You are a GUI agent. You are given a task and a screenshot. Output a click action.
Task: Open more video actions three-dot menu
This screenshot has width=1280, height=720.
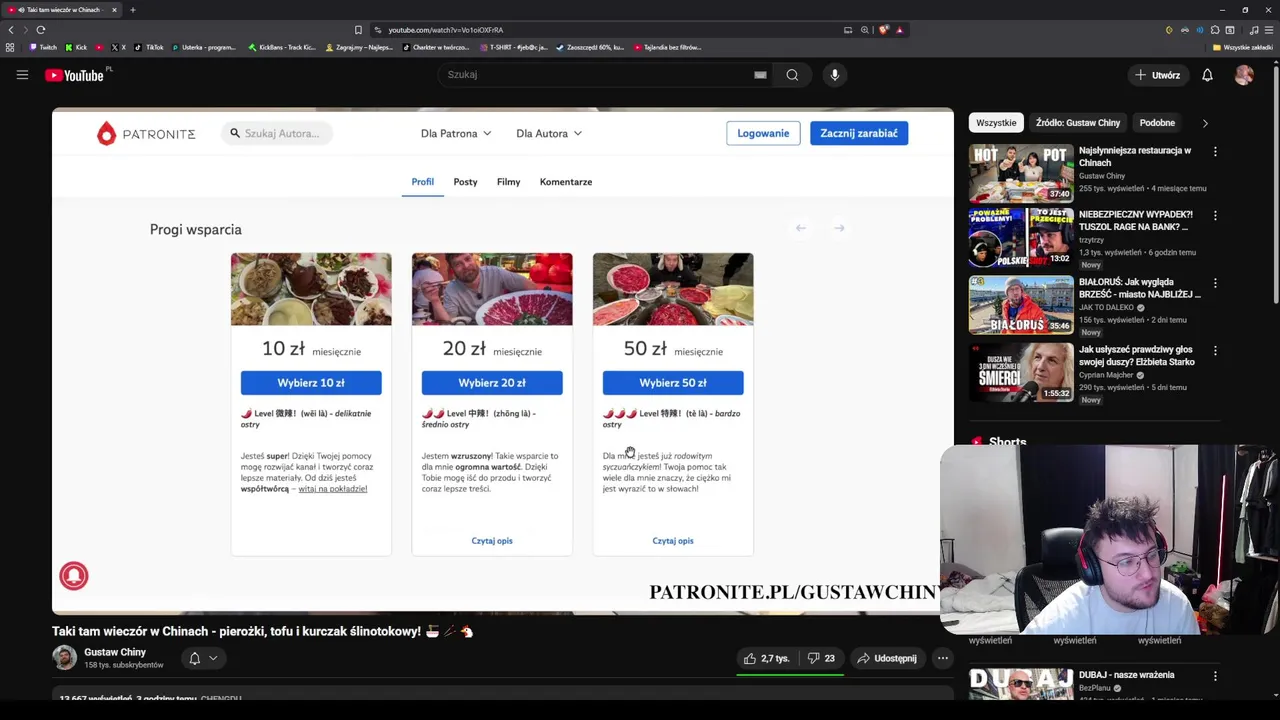[x=943, y=658]
